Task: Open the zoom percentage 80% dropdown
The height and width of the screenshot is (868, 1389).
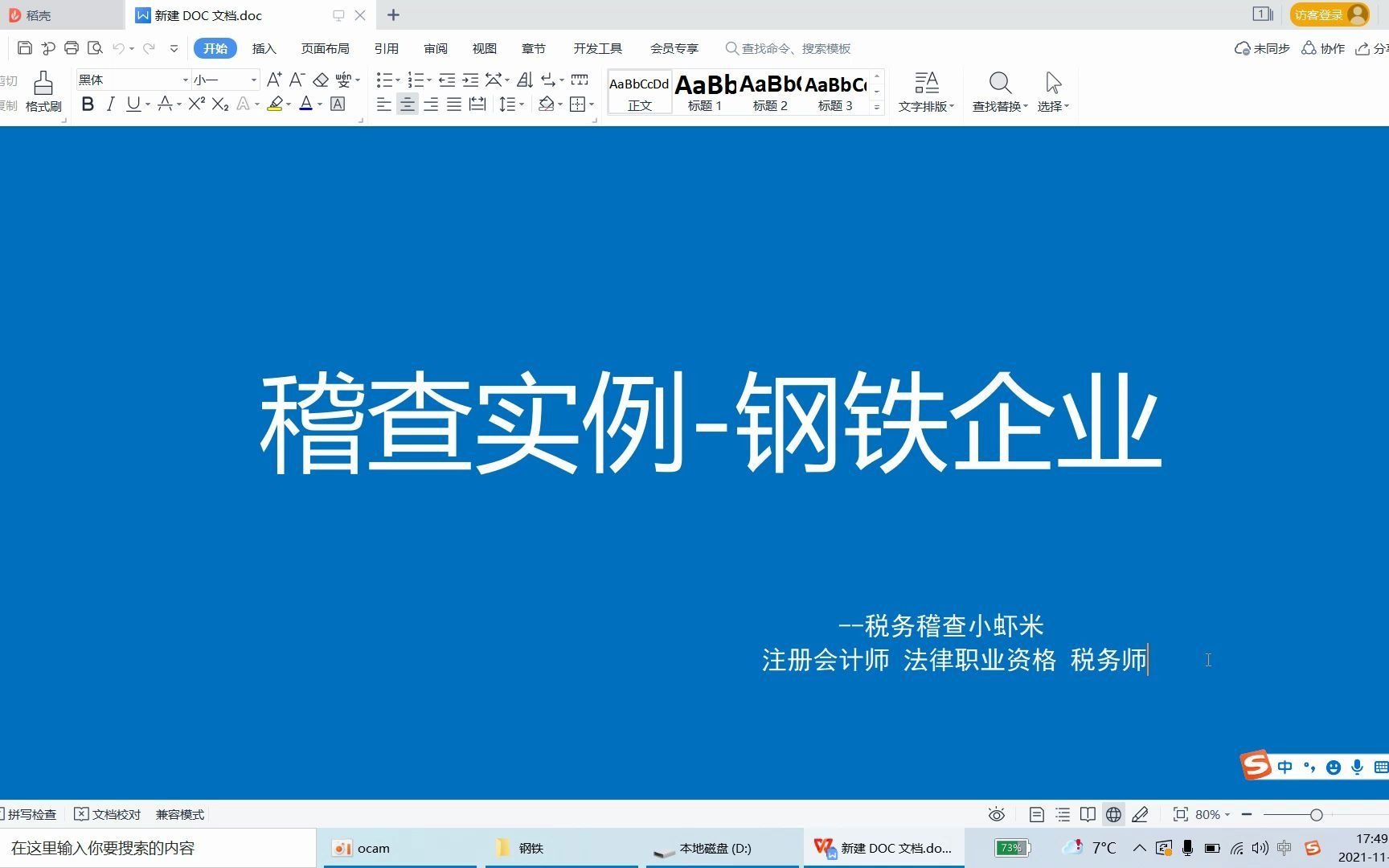Action: (x=1212, y=814)
